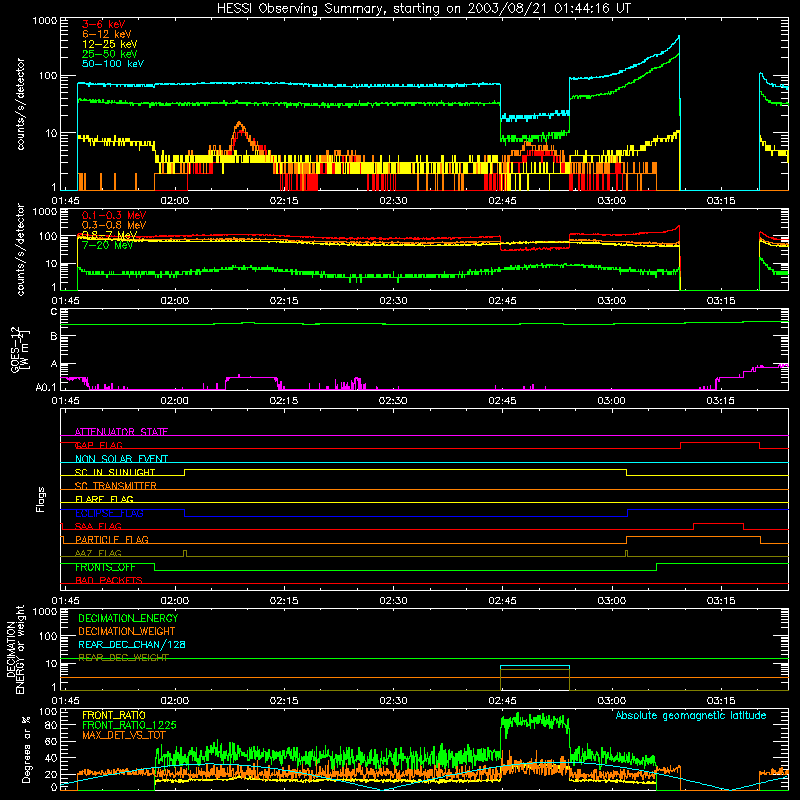800x800 pixels.
Task: Click the MAX_DET_VS_TOT legend label
Action: point(124,735)
